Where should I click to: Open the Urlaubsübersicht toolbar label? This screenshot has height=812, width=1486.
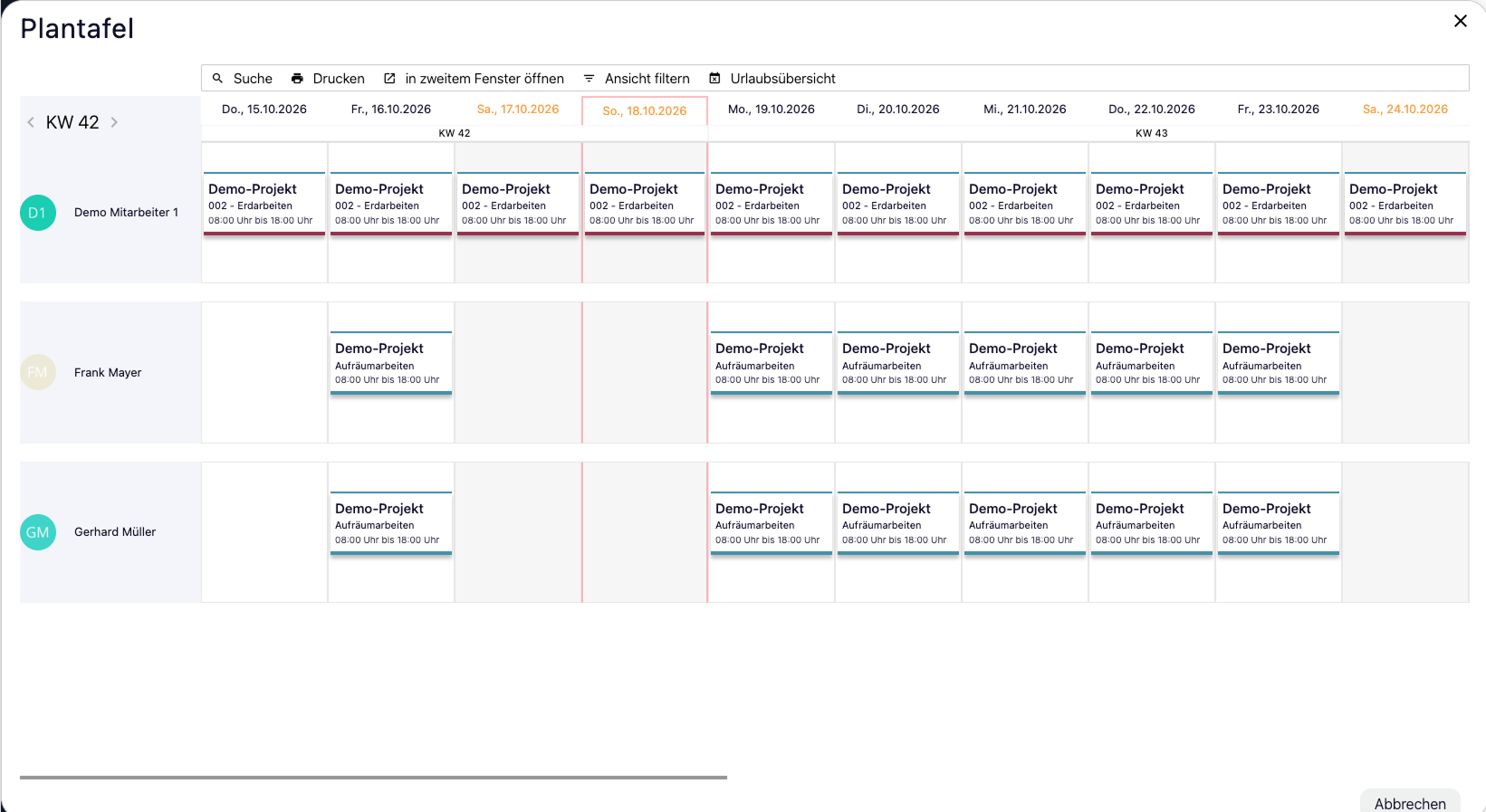pos(783,79)
